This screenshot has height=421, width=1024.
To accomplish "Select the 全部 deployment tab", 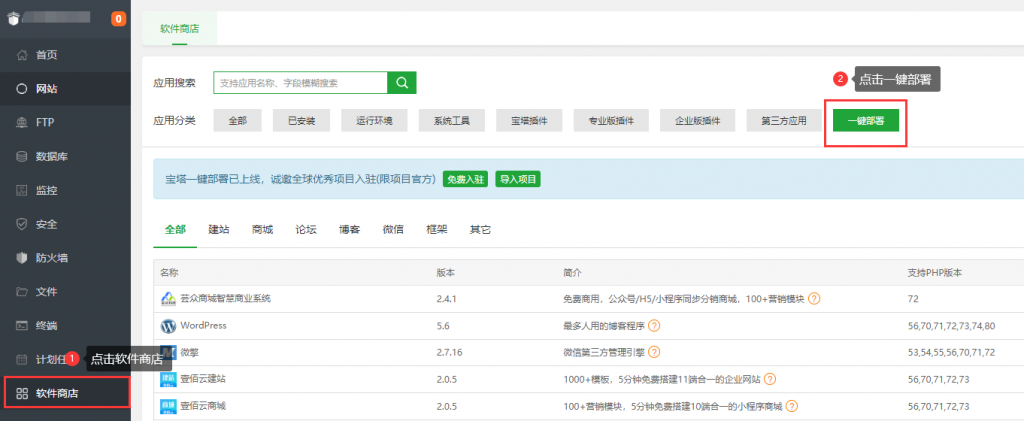I will click(x=175, y=230).
